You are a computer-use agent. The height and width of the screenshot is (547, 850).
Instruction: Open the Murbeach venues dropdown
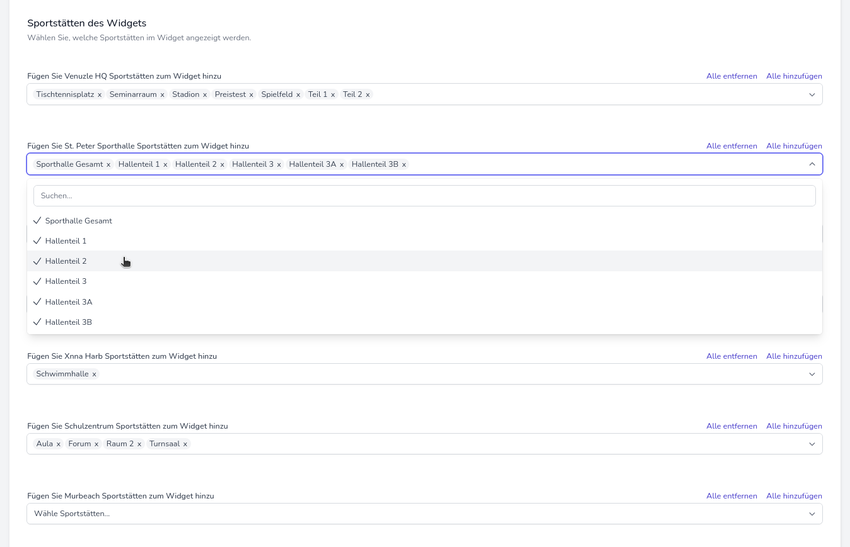(x=811, y=514)
